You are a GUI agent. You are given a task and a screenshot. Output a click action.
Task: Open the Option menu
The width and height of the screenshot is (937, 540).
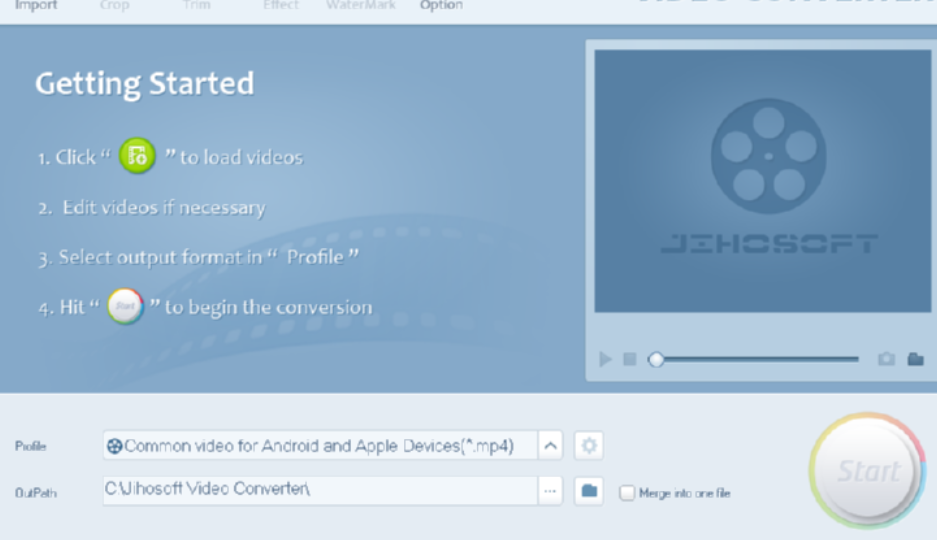441,5
